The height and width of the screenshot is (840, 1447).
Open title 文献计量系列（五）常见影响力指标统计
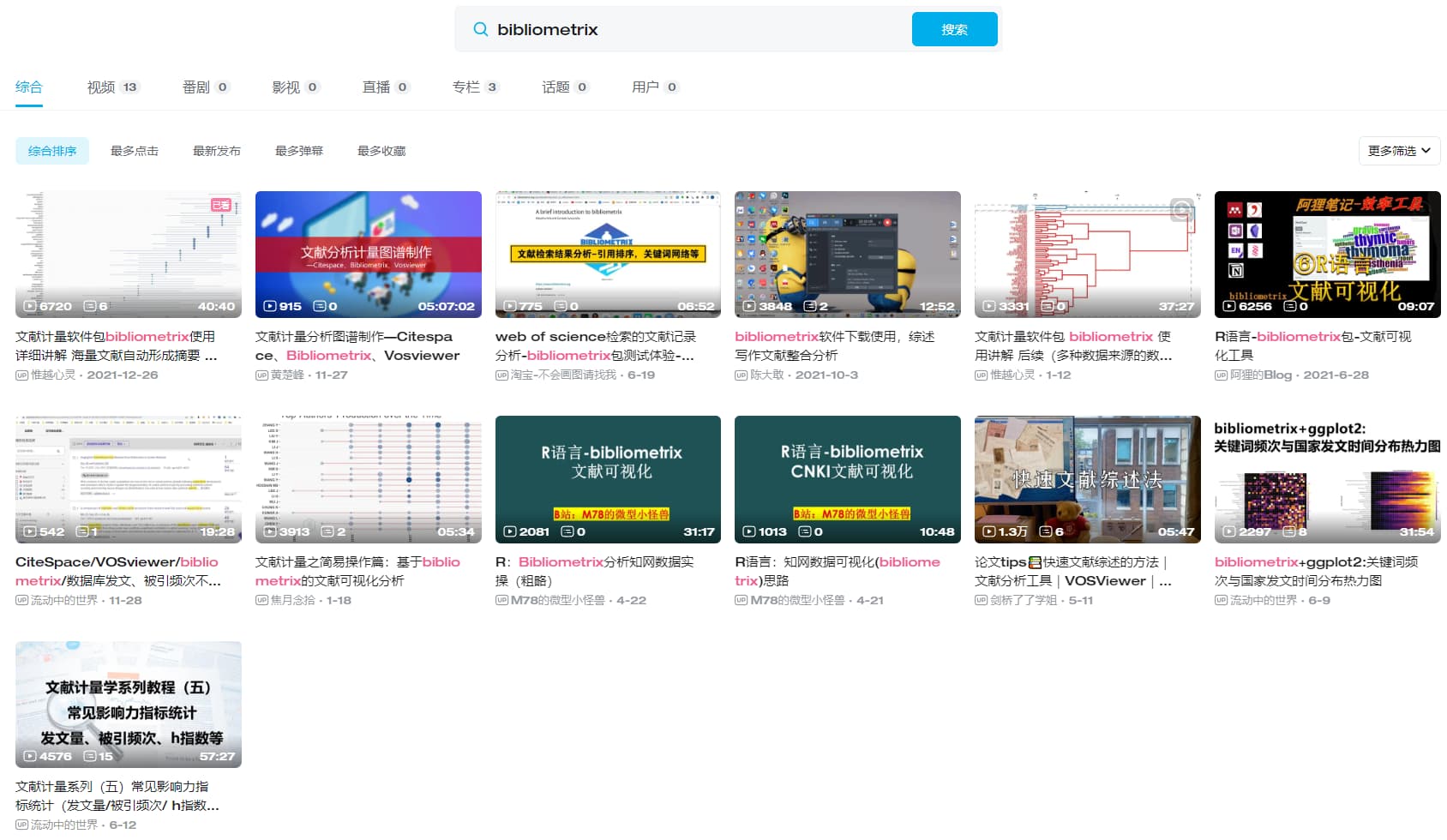[x=117, y=796]
